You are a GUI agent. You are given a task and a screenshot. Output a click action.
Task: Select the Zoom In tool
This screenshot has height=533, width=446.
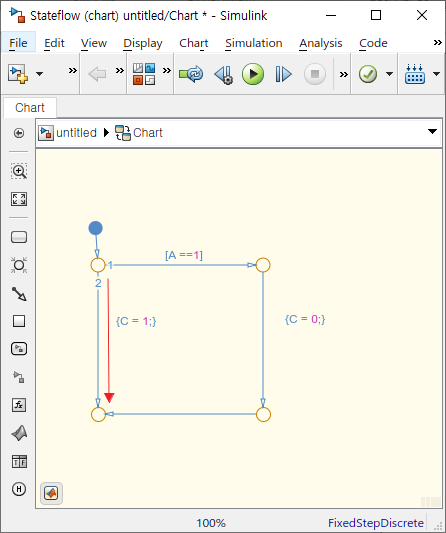pos(19,171)
